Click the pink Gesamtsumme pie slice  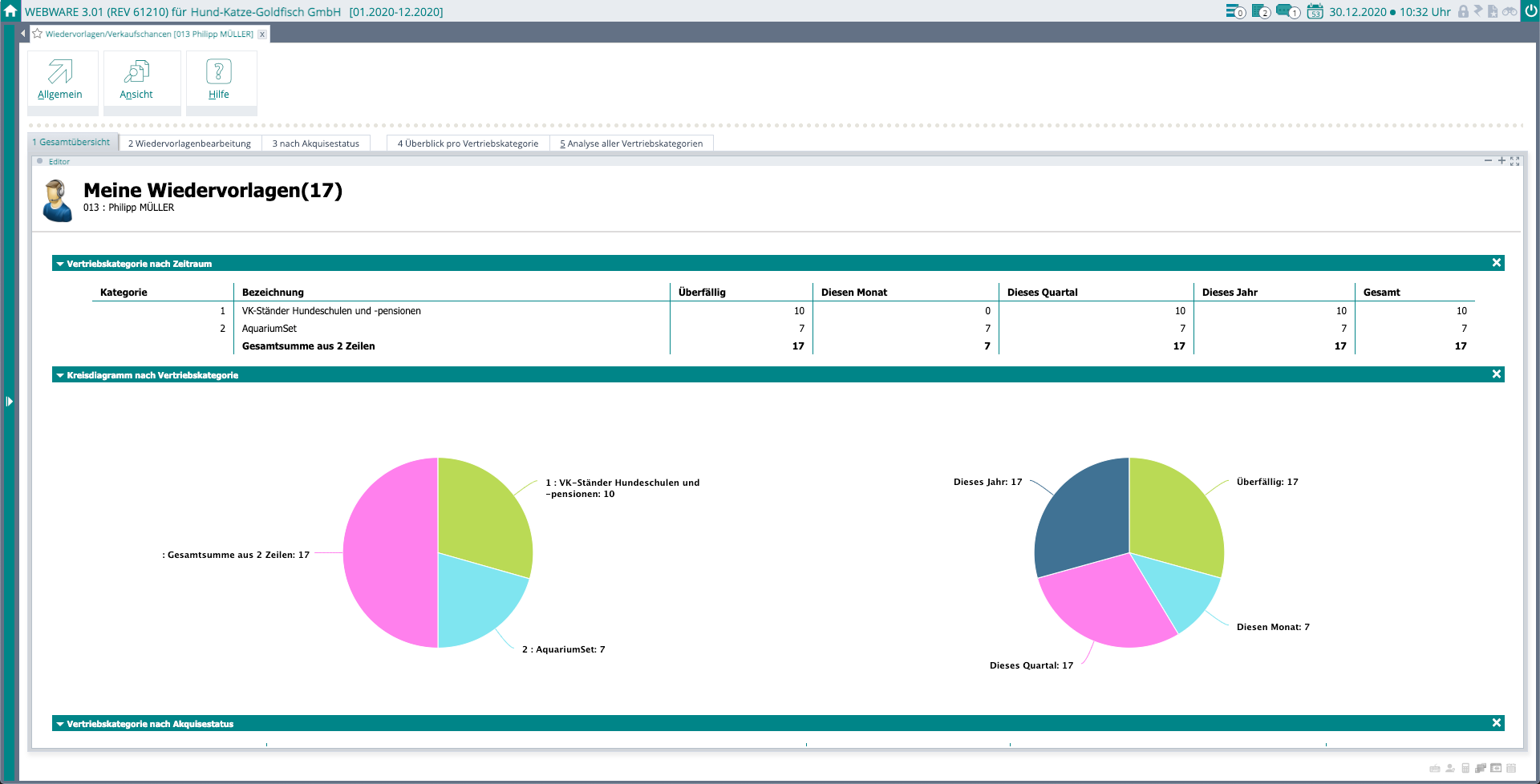tap(389, 553)
